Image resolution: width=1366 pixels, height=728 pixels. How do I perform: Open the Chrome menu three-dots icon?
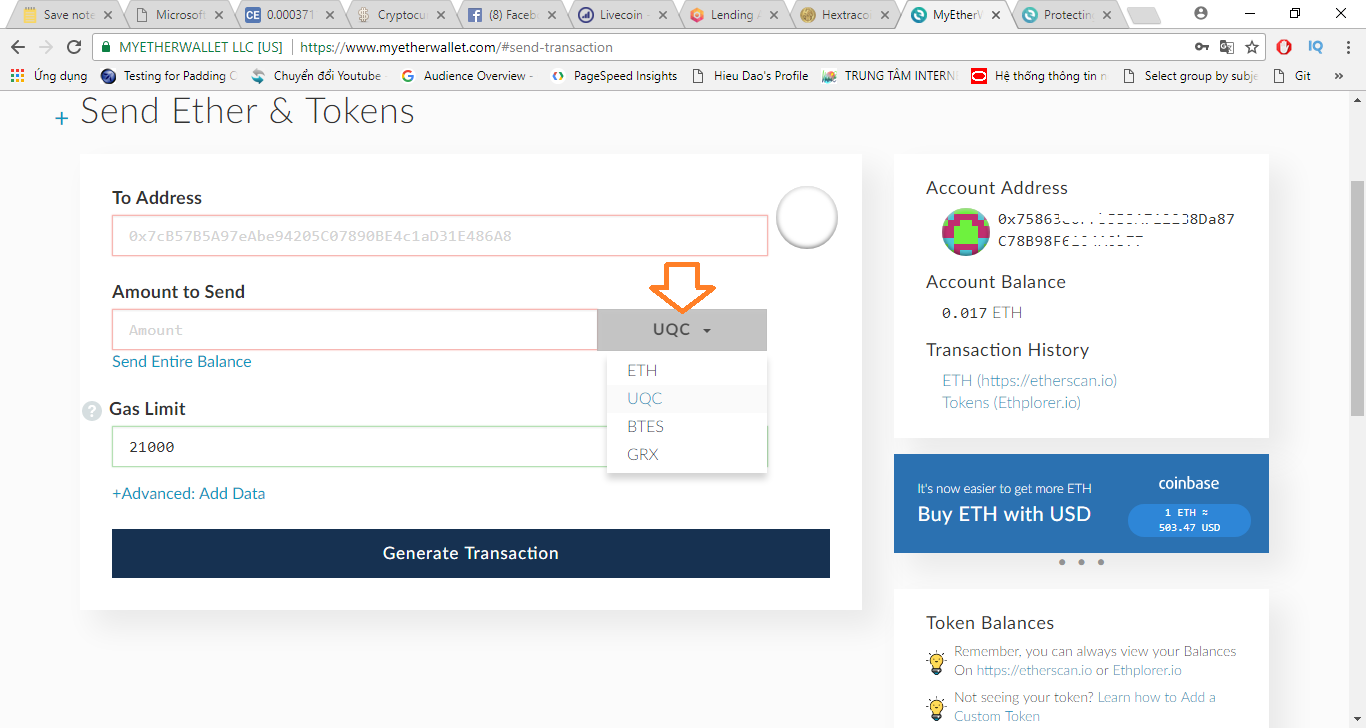pos(1346,47)
